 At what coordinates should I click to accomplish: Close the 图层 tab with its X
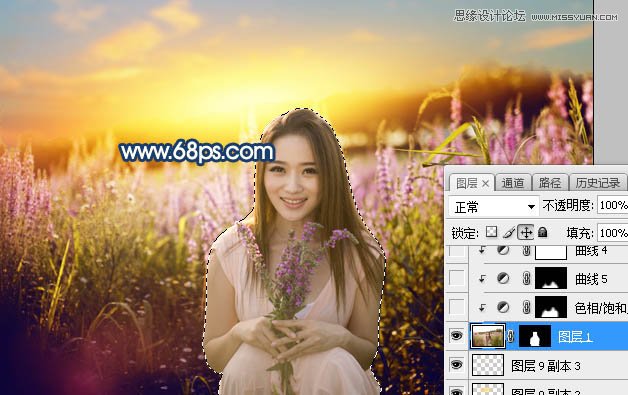point(485,184)
